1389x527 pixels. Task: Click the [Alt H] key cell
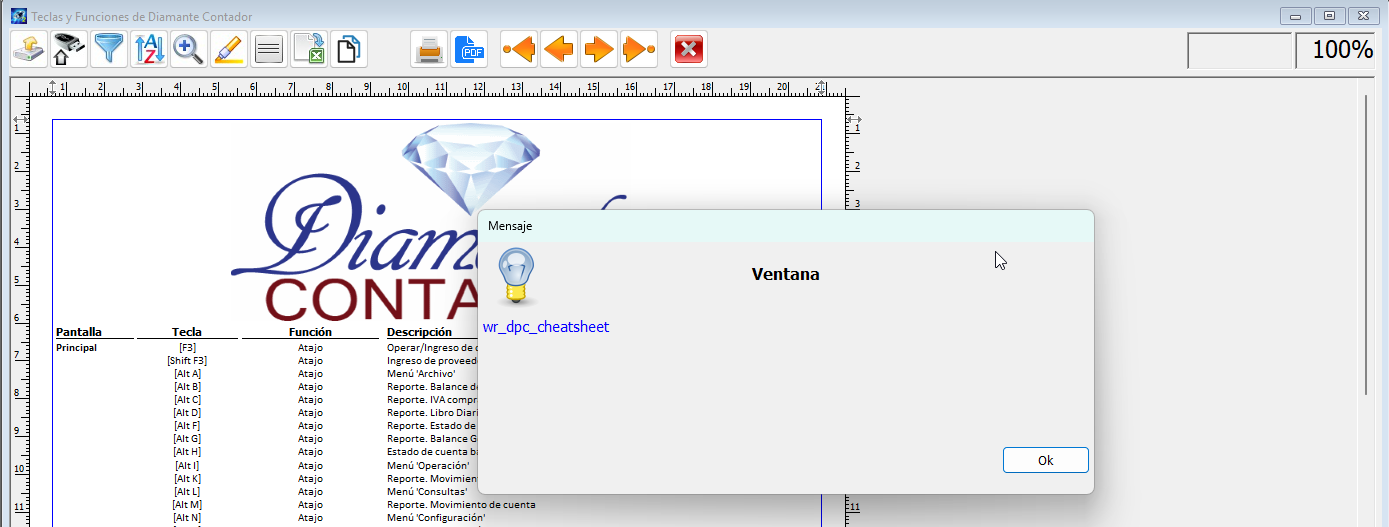(x=187, y=452)
